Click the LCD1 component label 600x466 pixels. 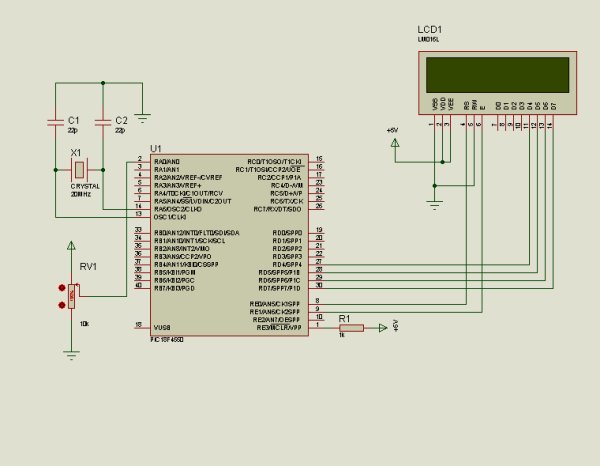(430, 29)
